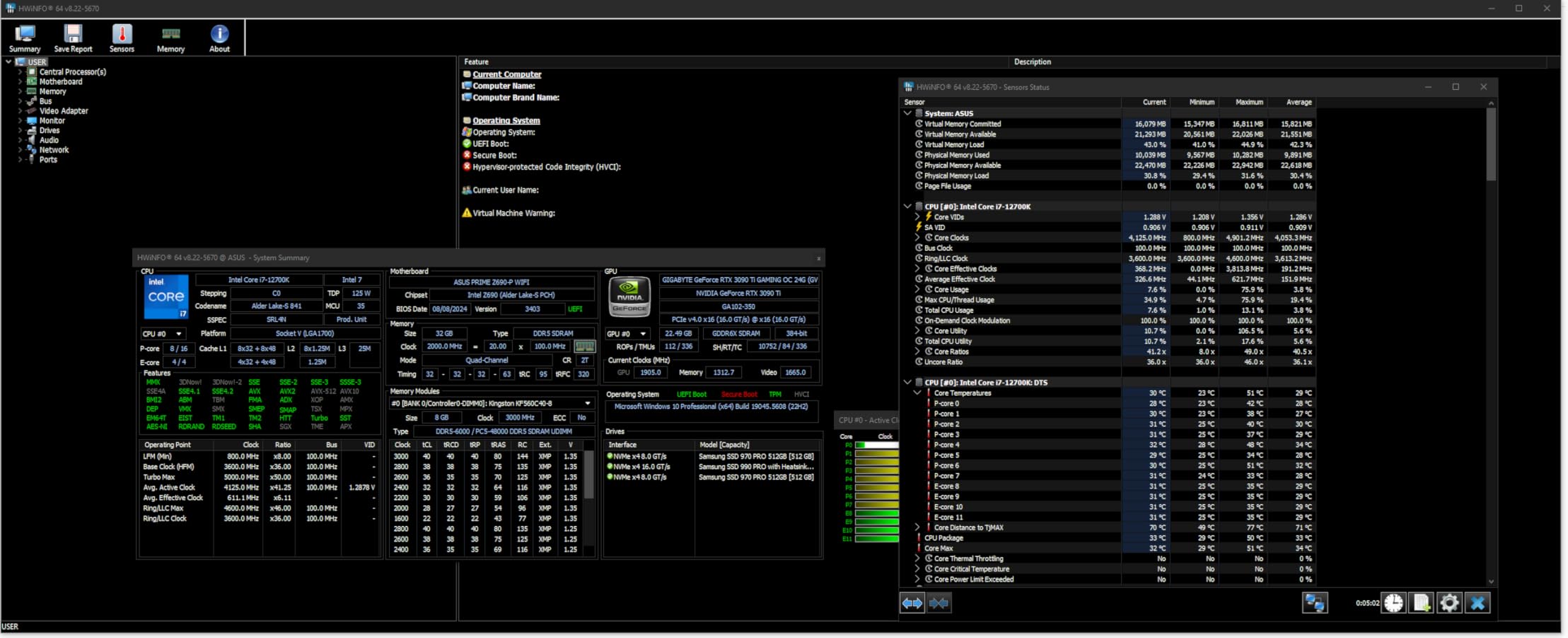This screenshot has height=638, width=1568.
Task: Expand the Central Processor(s) tree node
Action: [x=20, y=72]
